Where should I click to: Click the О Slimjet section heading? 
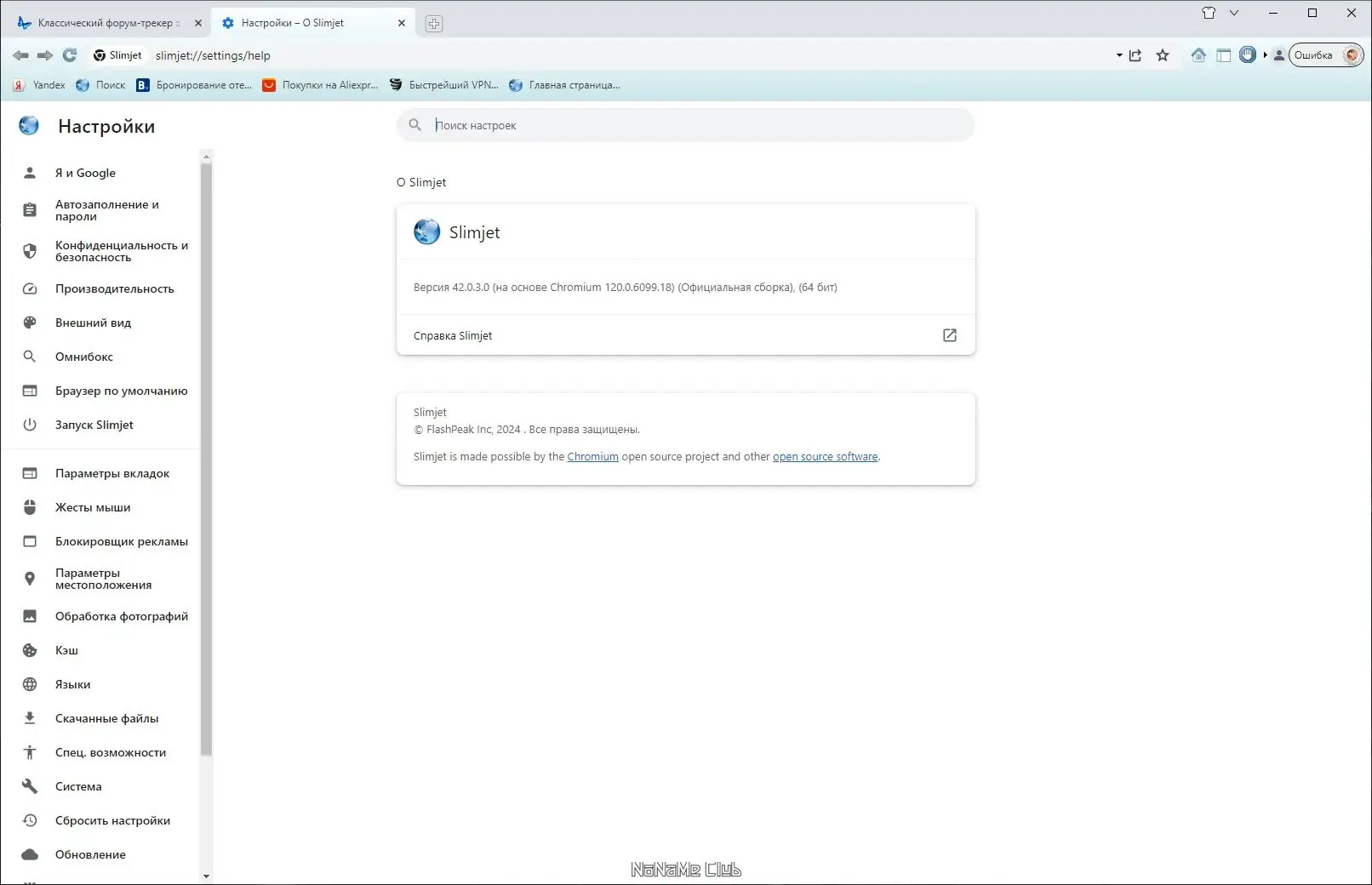tap(421, 182)
